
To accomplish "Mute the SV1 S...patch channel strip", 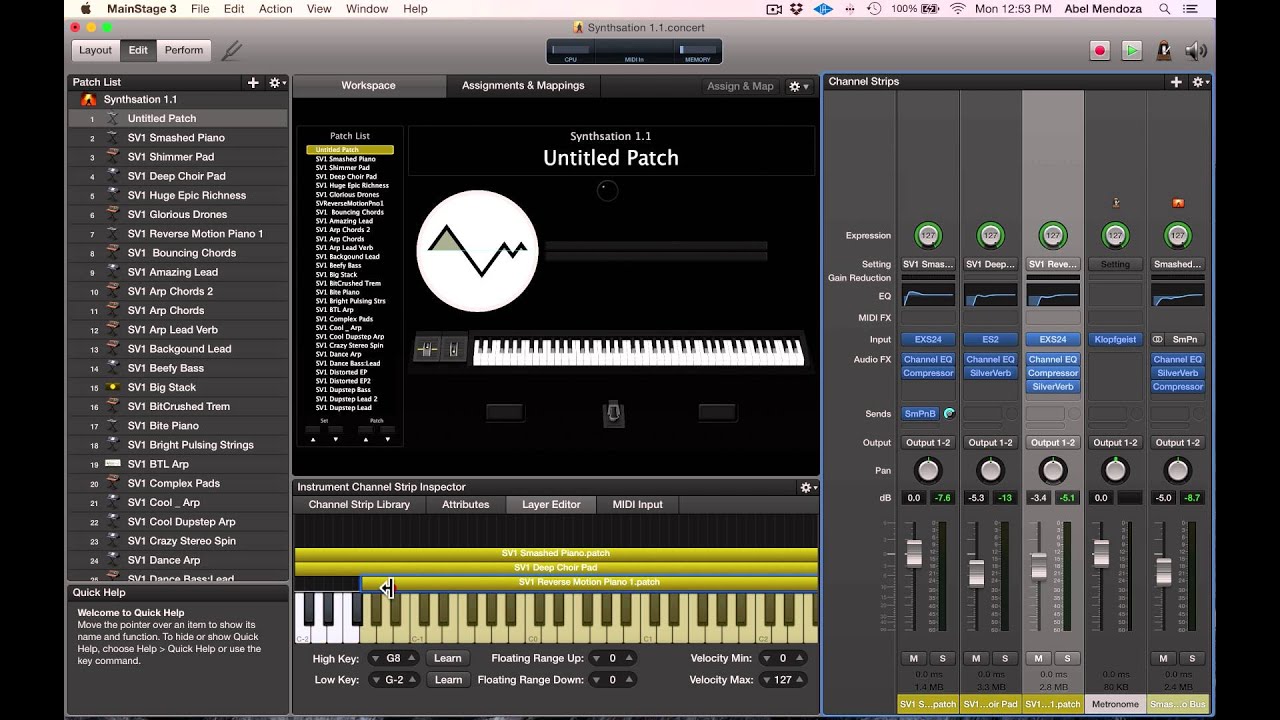I will pyautogui.click(x=913, y=658).
